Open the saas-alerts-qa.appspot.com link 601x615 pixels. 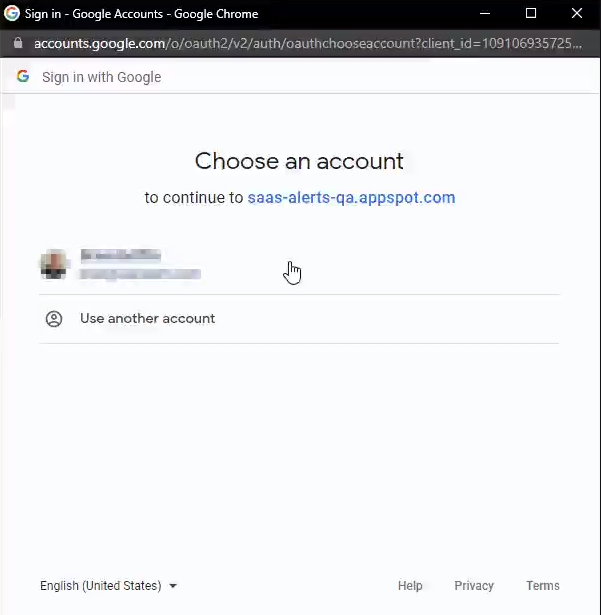(351, 198)
